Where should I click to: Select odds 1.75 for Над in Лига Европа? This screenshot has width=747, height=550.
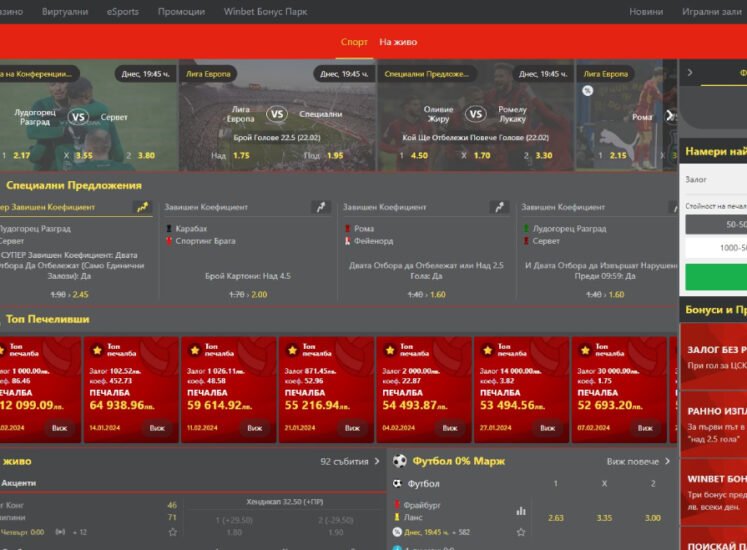241,156
